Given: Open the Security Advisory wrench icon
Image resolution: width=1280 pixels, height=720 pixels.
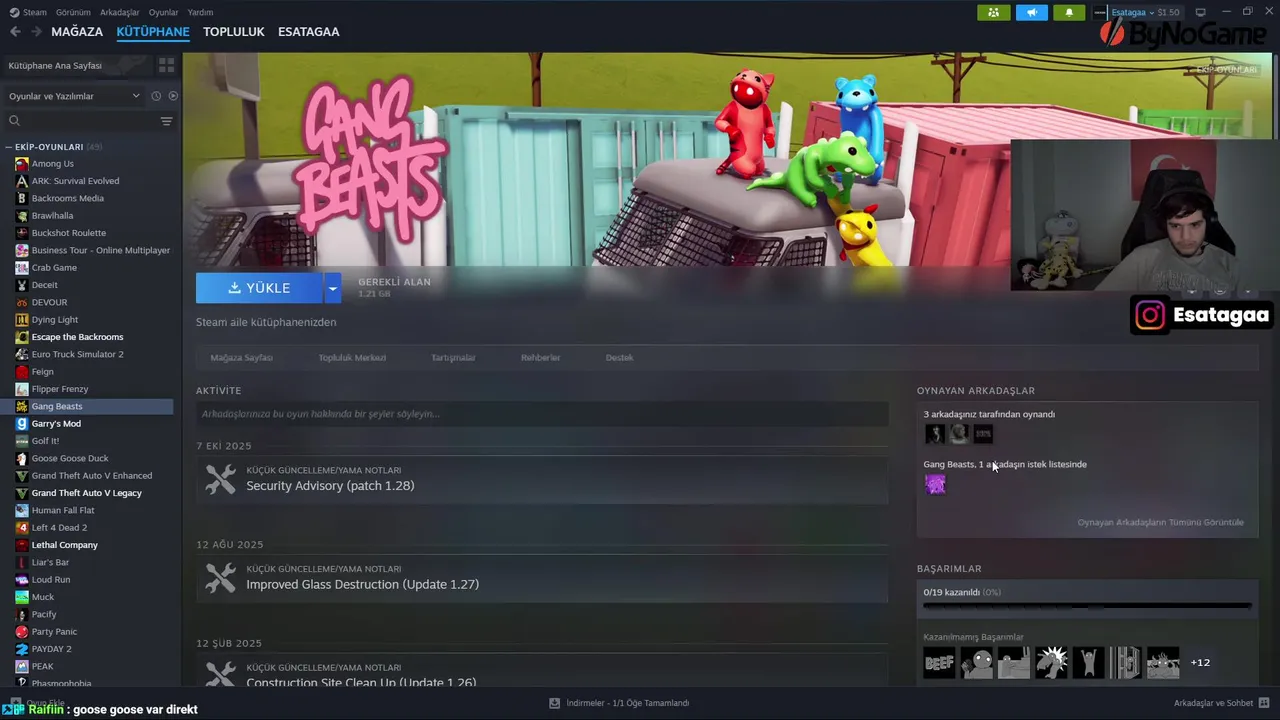Looking at the screenshot, I should tap(220, 479).
